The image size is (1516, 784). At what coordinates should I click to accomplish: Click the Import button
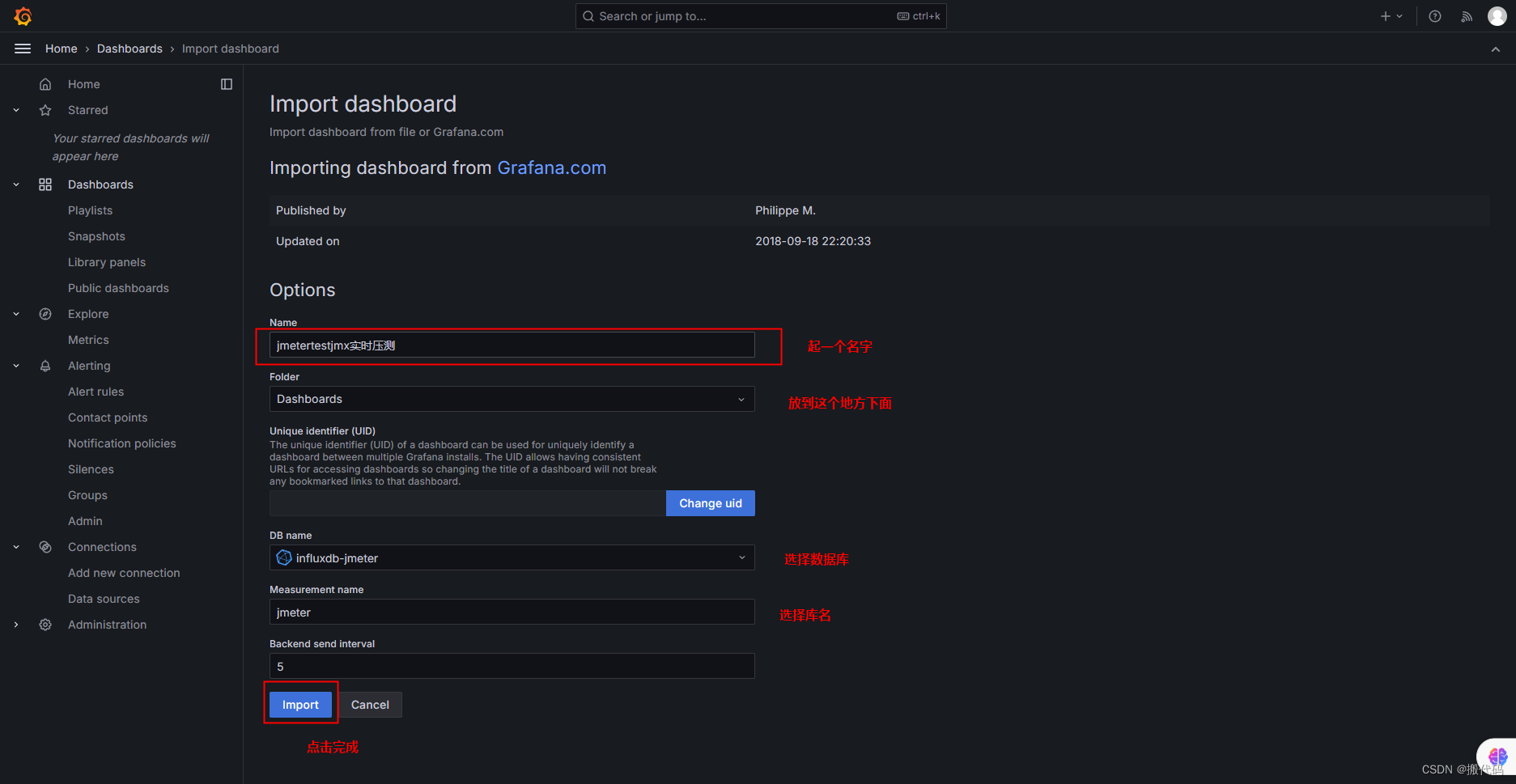(300, 705)
